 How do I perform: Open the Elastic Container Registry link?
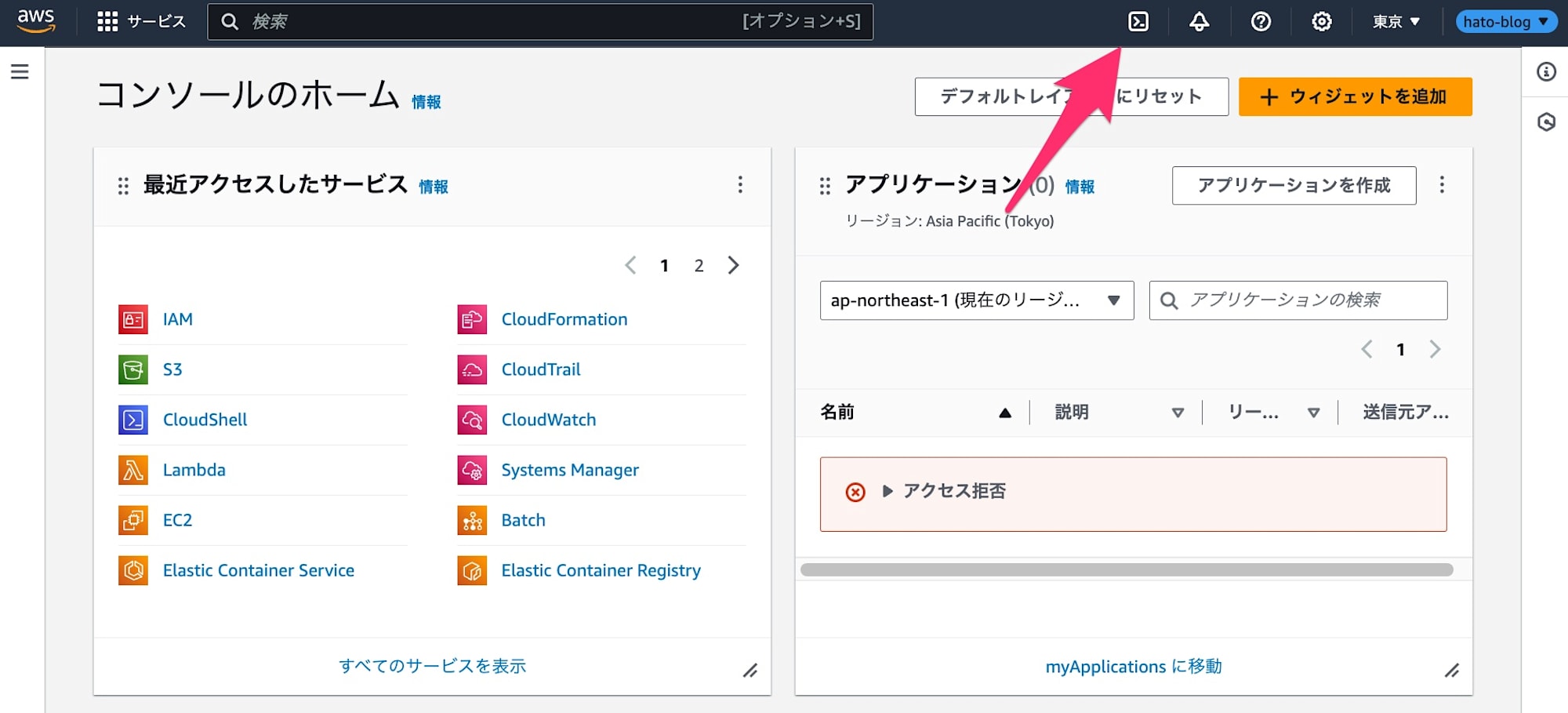(x=601, y=570)
